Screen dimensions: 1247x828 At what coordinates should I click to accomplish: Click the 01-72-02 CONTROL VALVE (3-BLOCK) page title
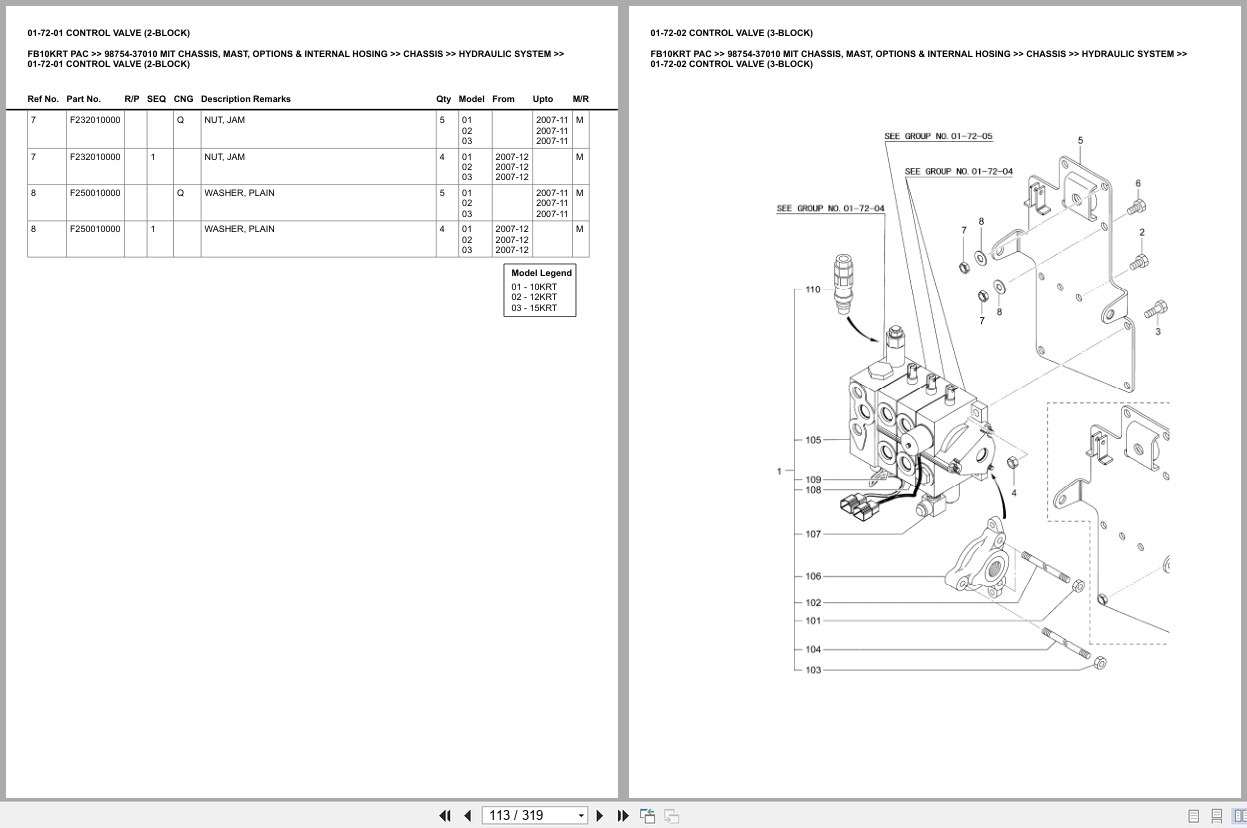[731, 33]
